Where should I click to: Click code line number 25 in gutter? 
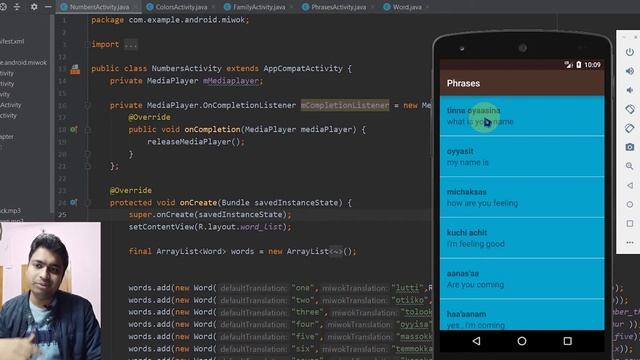[62, 215]
